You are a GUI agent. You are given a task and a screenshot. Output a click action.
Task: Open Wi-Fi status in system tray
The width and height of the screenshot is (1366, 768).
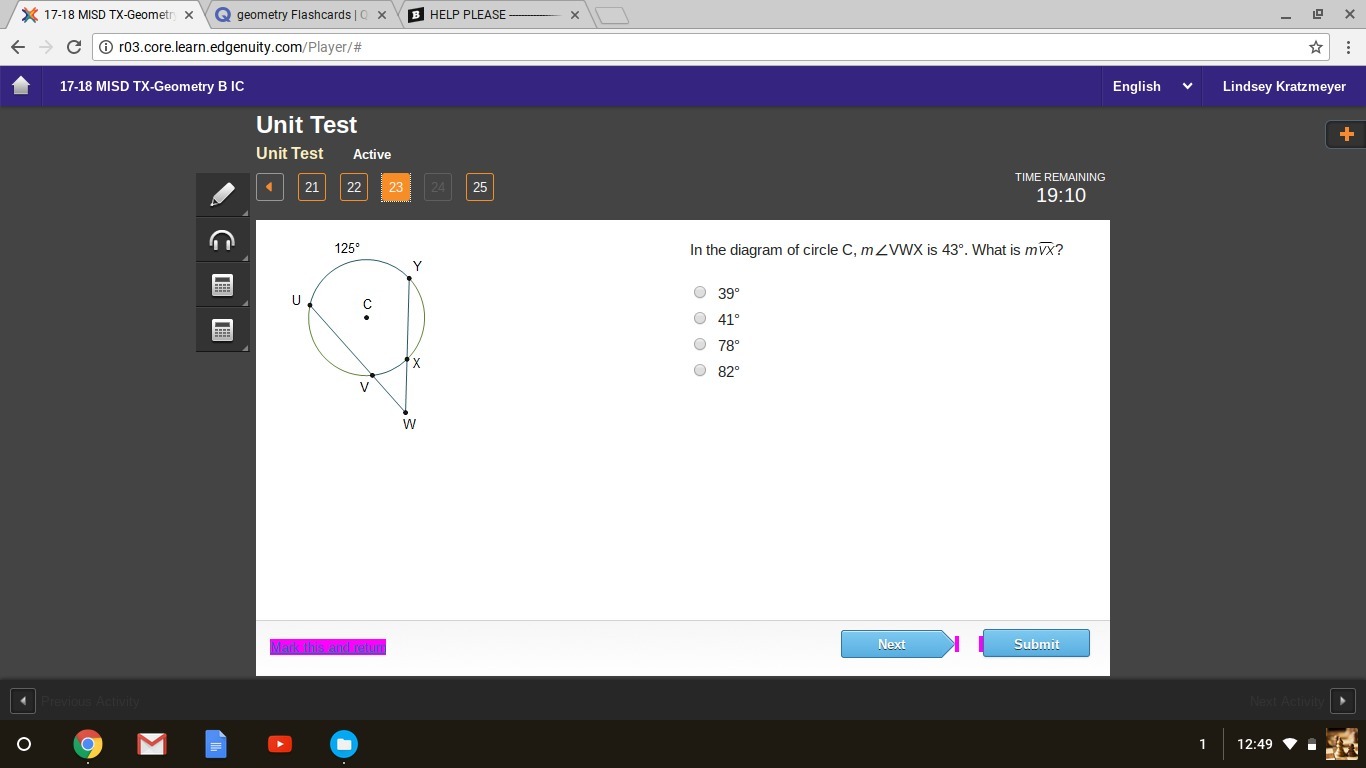click(1290, 744)
